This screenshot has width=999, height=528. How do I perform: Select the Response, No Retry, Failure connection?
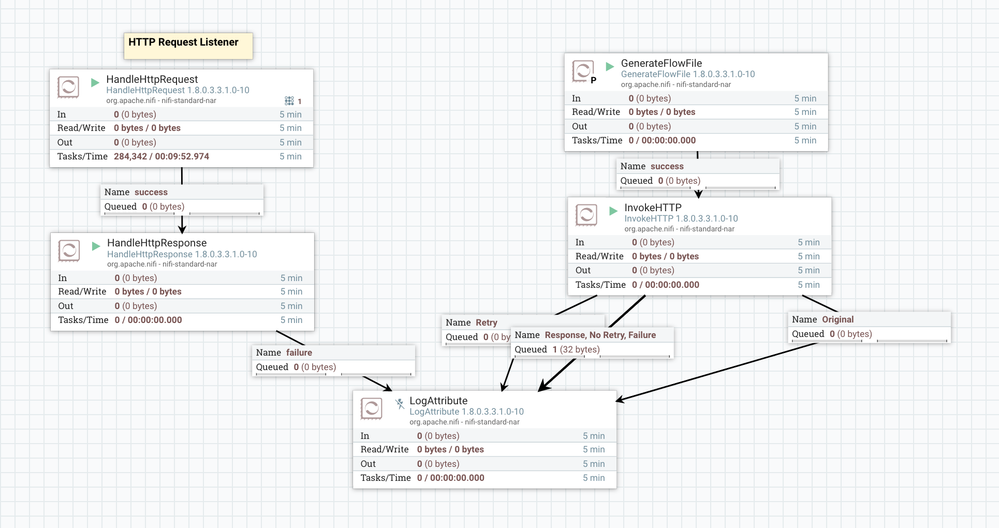[x=593, y=342]
